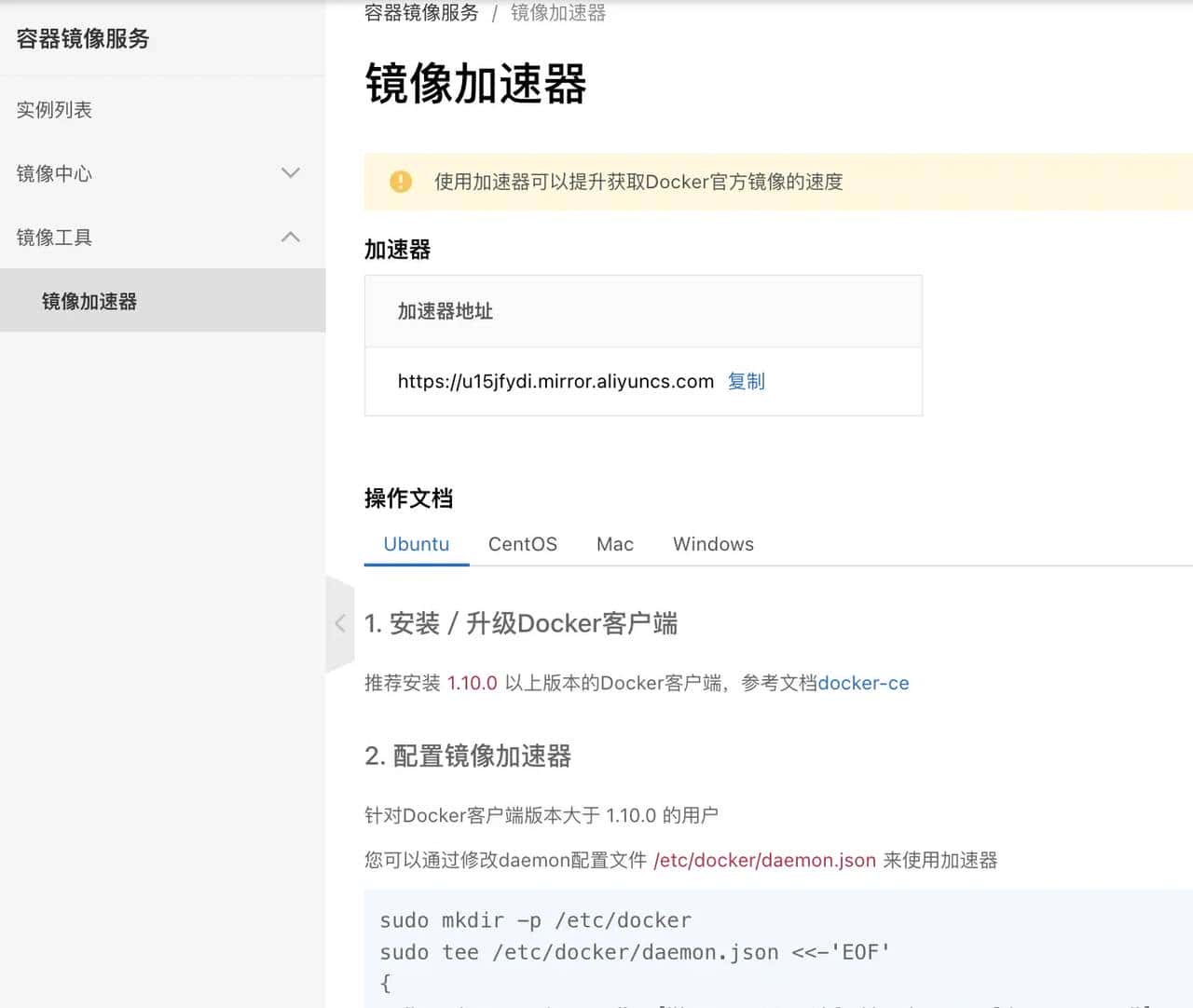Switch to the Mac tab

pyautogui.click(x=614, y=544)
